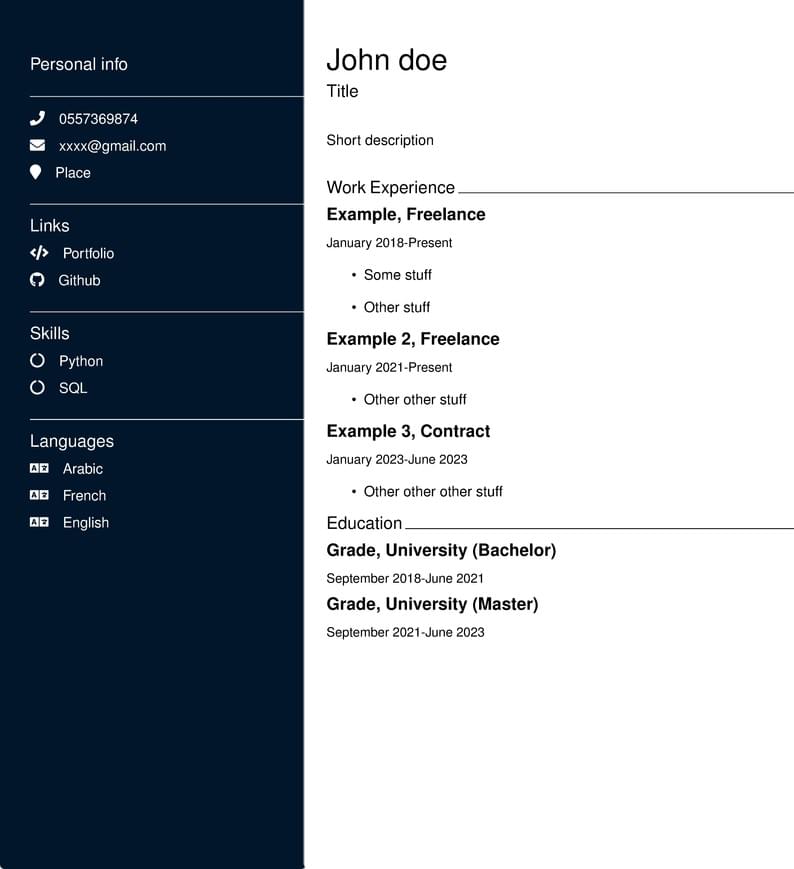Click the circle icon next to SQL

click(37, 387)
